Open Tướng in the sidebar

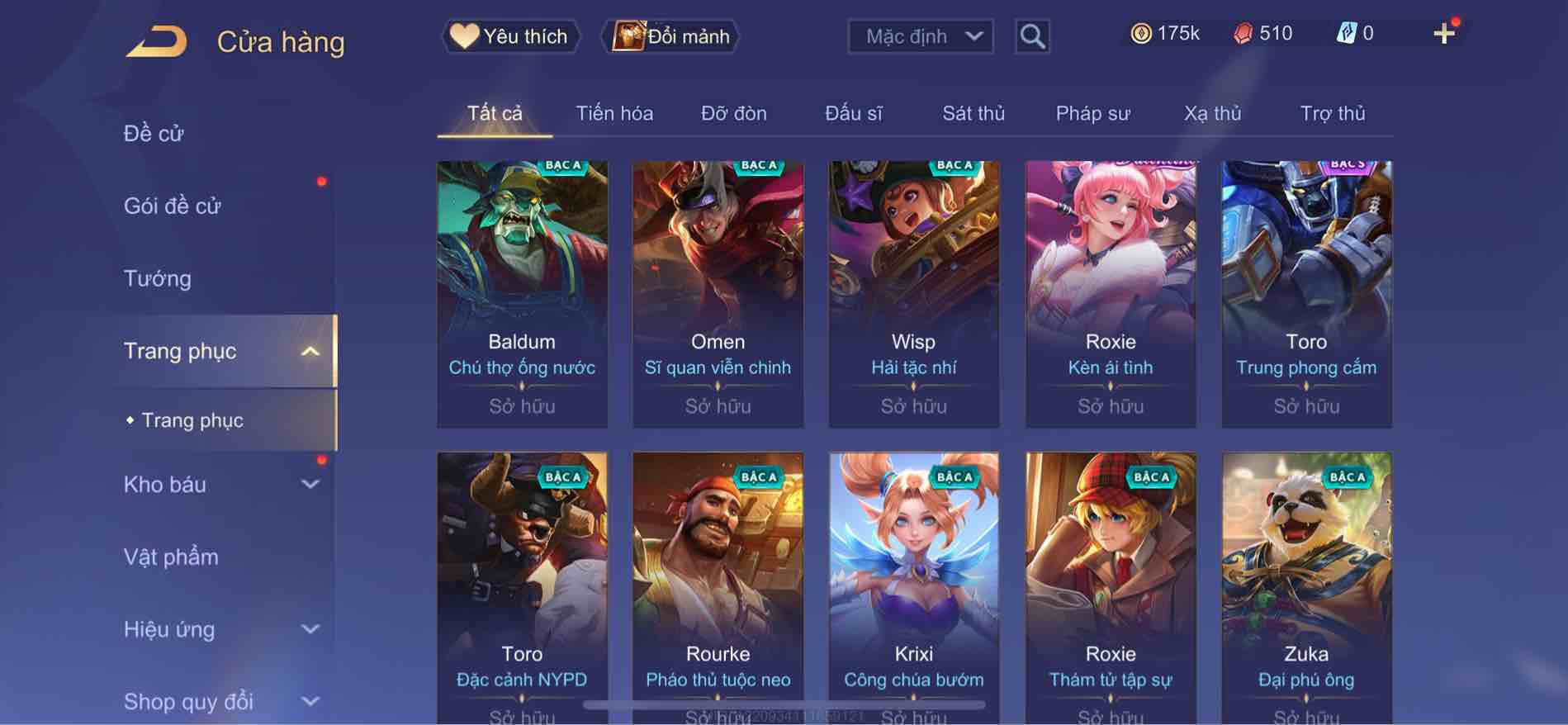tap(158, 278)
